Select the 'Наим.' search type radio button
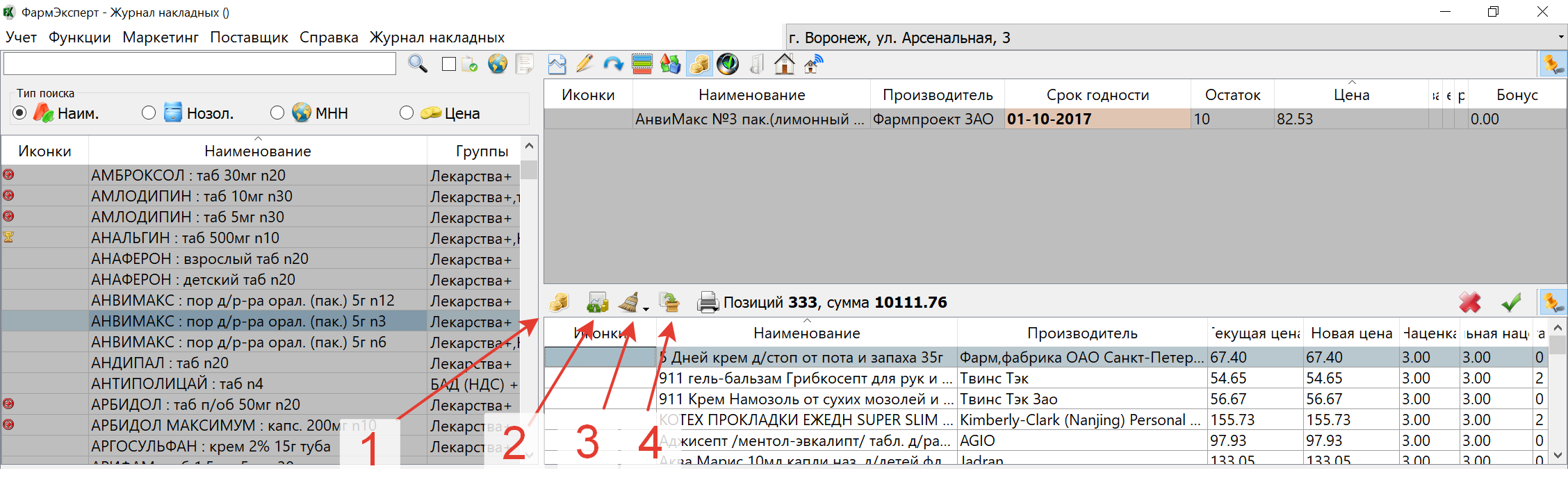Viewport: 1568px width, 480px height. pos(19,113)
